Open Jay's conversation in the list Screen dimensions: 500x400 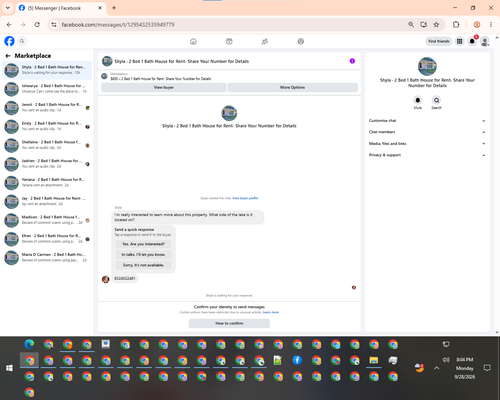pyautogui.click(x=47, y=201)
